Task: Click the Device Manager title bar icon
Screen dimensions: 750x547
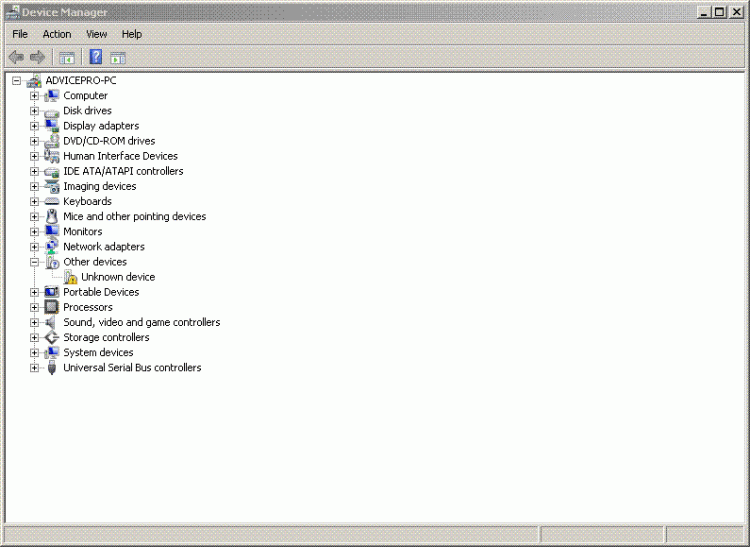Action: click(x=13, y=12)
